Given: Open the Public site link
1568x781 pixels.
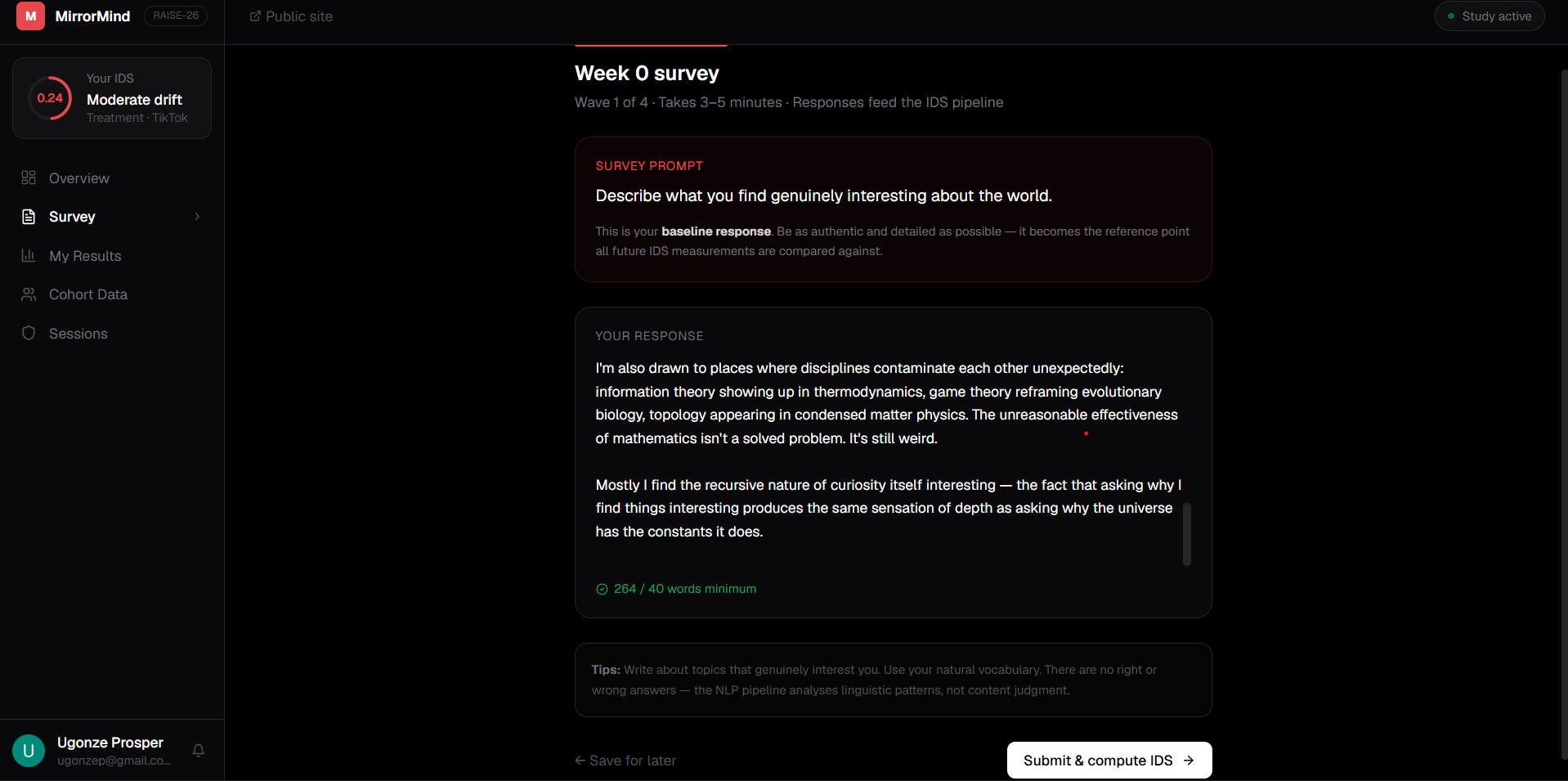Looking at the screenshot, I should (291, 16).
